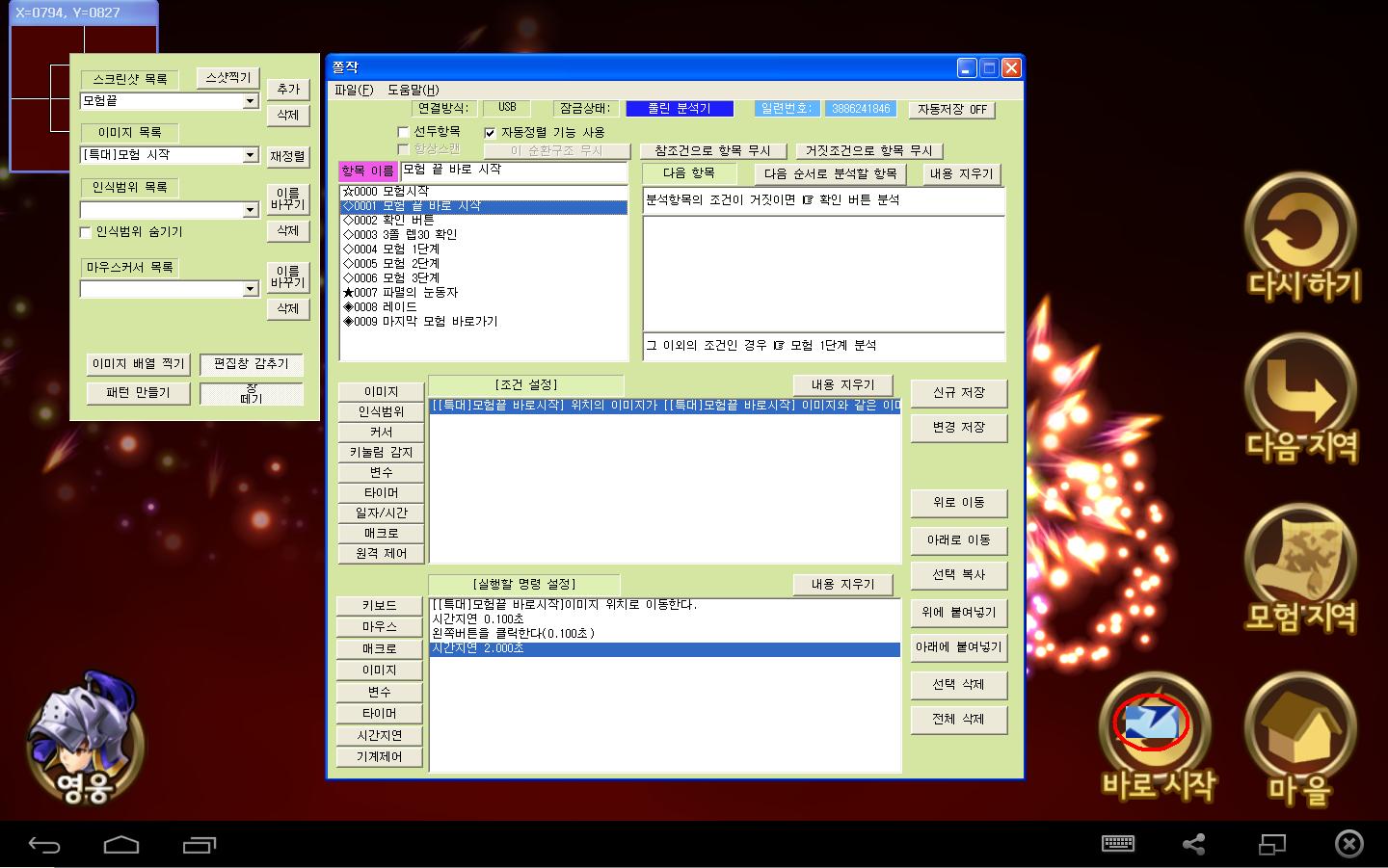The image size is (1388, 868).
Task: Open the 이미지 목록 dropdown
Action: point(250,155)
